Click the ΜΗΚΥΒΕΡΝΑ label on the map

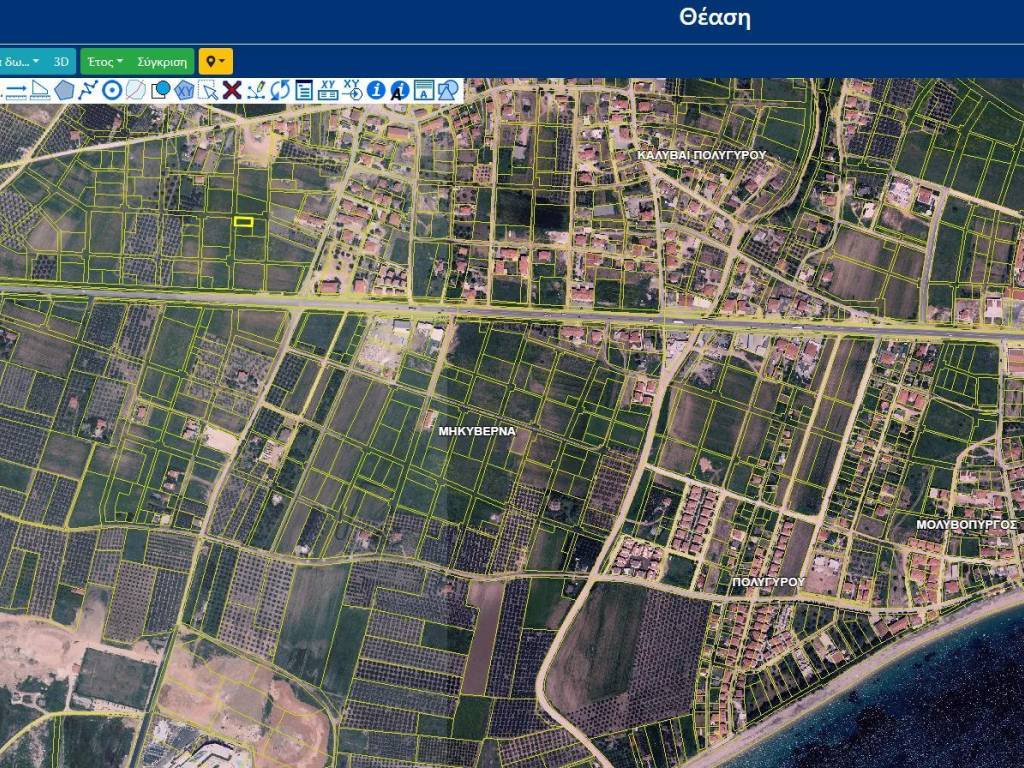click(x=476, y=432)
